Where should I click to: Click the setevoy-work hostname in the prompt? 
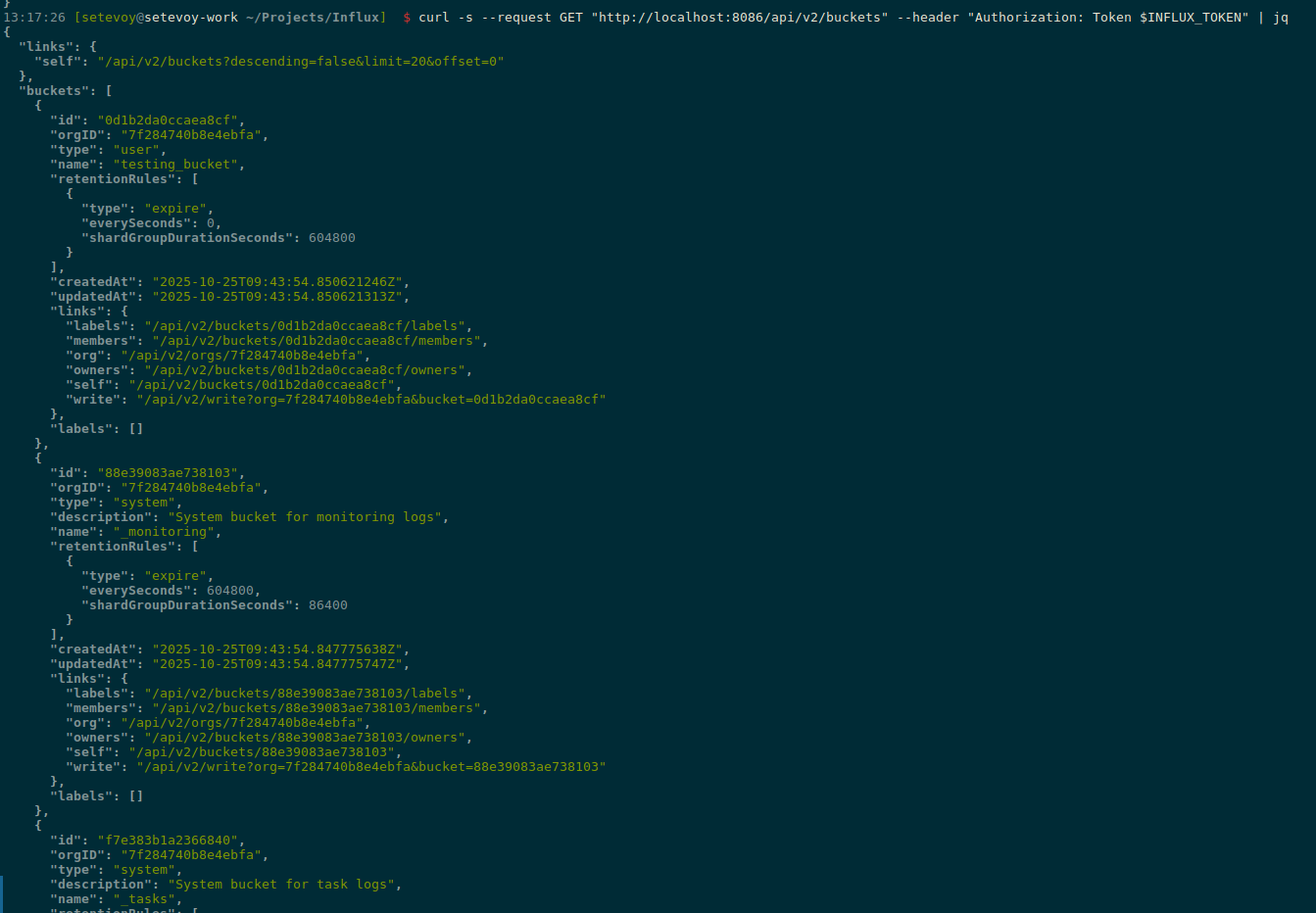pos(191,18)
